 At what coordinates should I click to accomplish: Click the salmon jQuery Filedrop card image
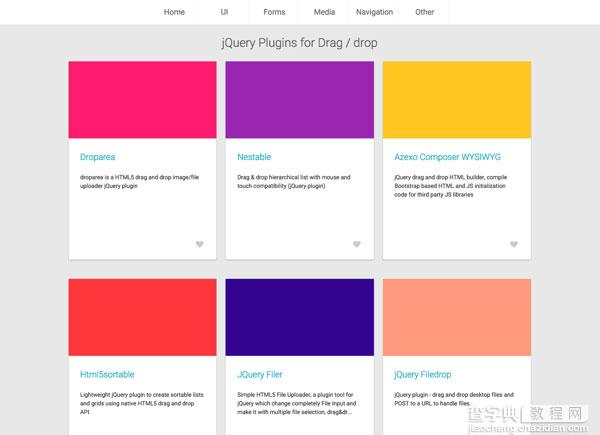[x=457, y=317]
